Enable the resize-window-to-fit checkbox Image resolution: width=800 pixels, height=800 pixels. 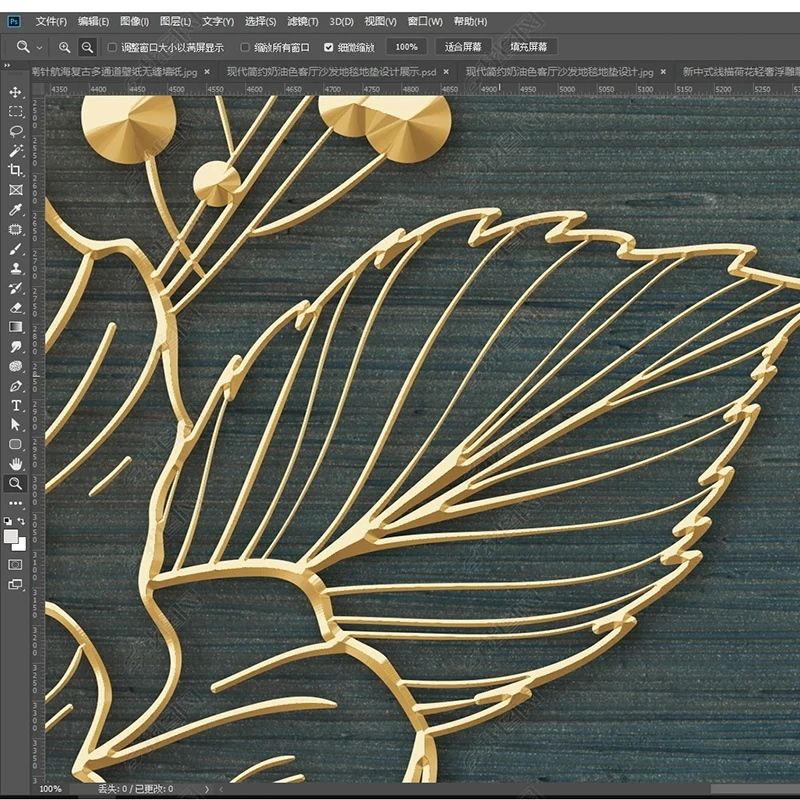point(110,45)
